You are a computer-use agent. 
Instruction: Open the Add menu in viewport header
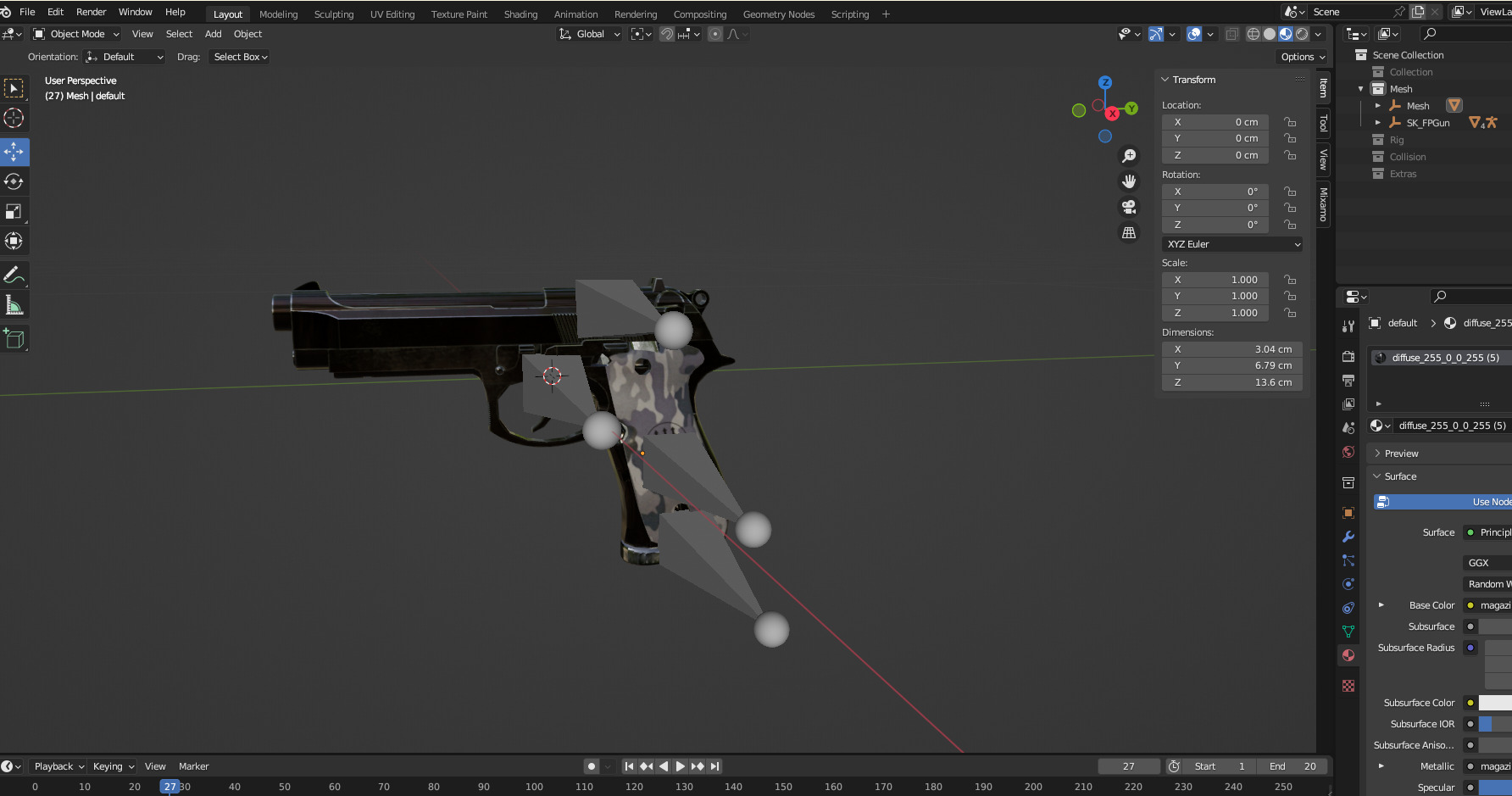coord(214,34)
